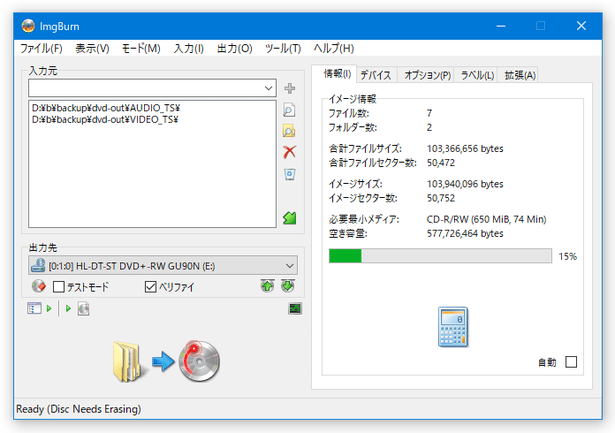Click the 50,752 image sector count
This screenshot has height=433, width=615.
coord(441,198)
